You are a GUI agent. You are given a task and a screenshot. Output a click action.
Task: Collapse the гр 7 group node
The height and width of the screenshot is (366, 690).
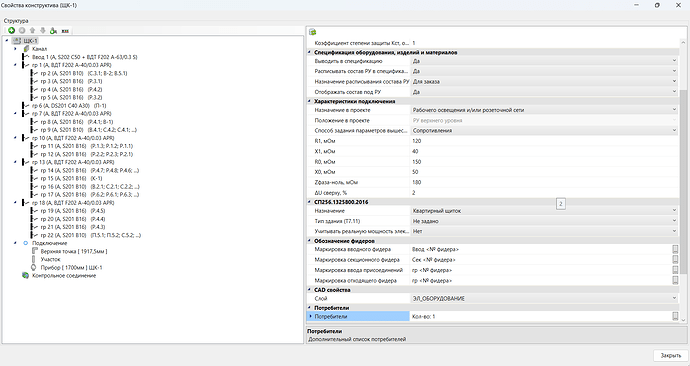(x=15, y=113)
